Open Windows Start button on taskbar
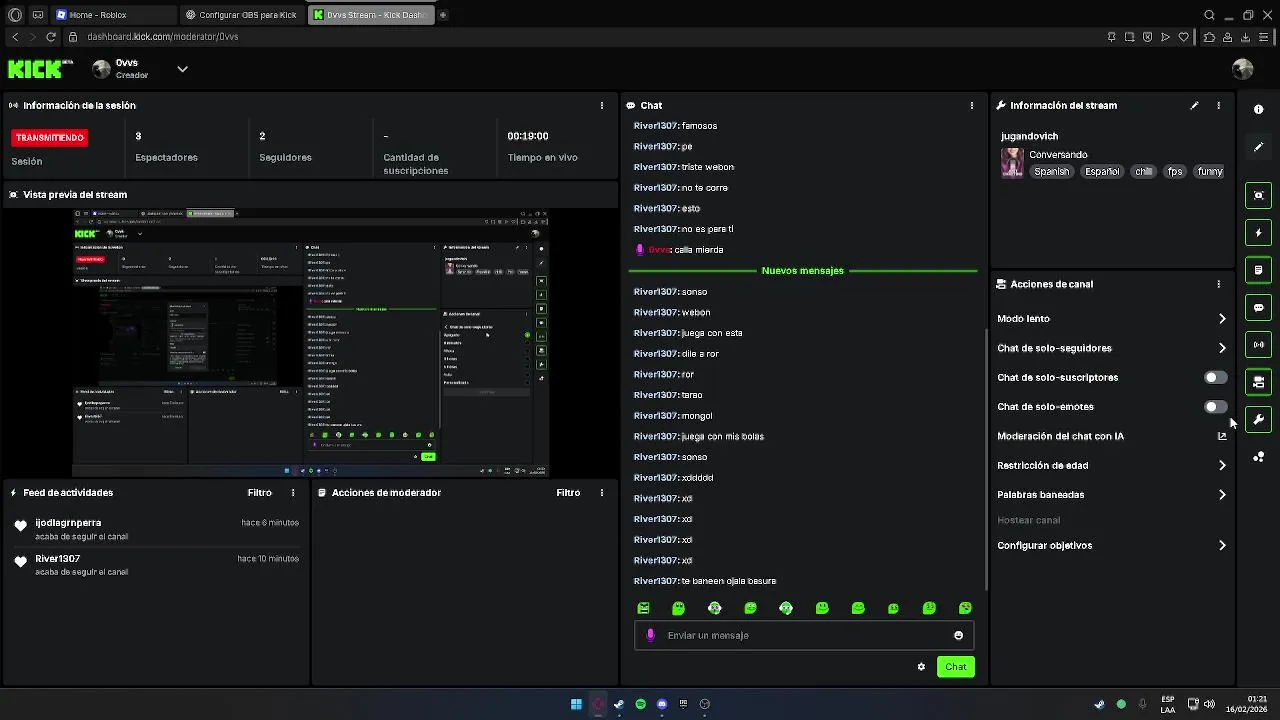1280x720 pixels. tap(576, 704)
